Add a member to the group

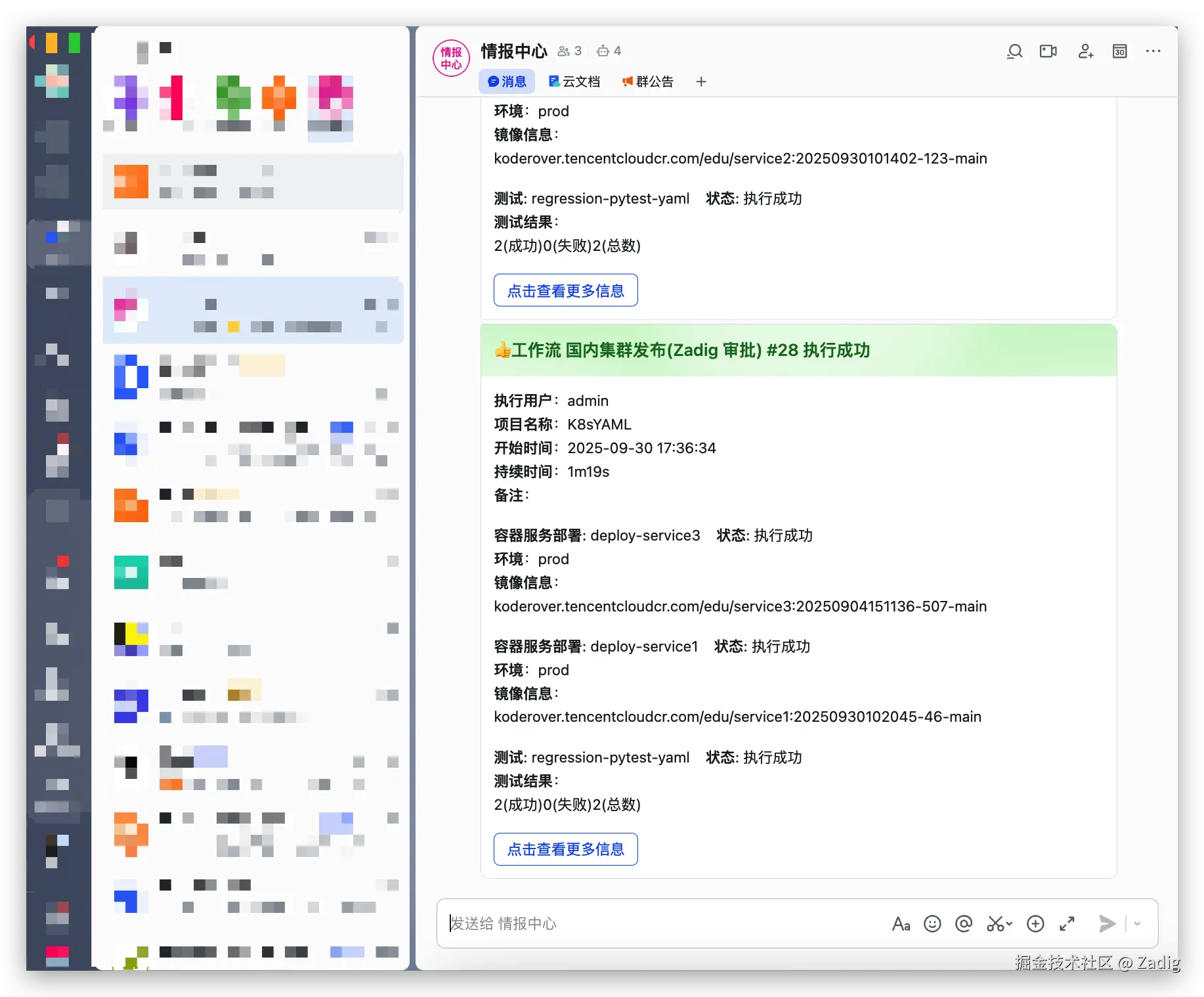[1086, 51]
